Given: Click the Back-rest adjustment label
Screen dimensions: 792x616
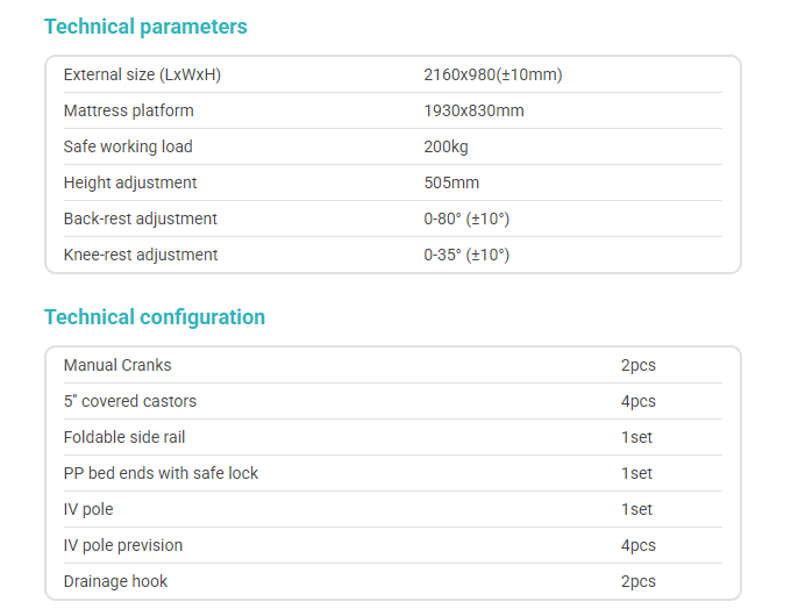Looking at the screenshot, I should point(140,219).
